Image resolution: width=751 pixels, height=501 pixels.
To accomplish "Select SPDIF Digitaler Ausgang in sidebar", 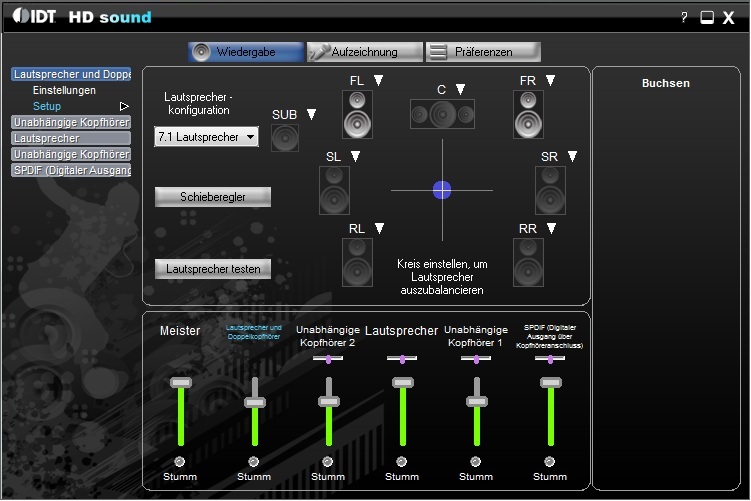I will point(71,170).
